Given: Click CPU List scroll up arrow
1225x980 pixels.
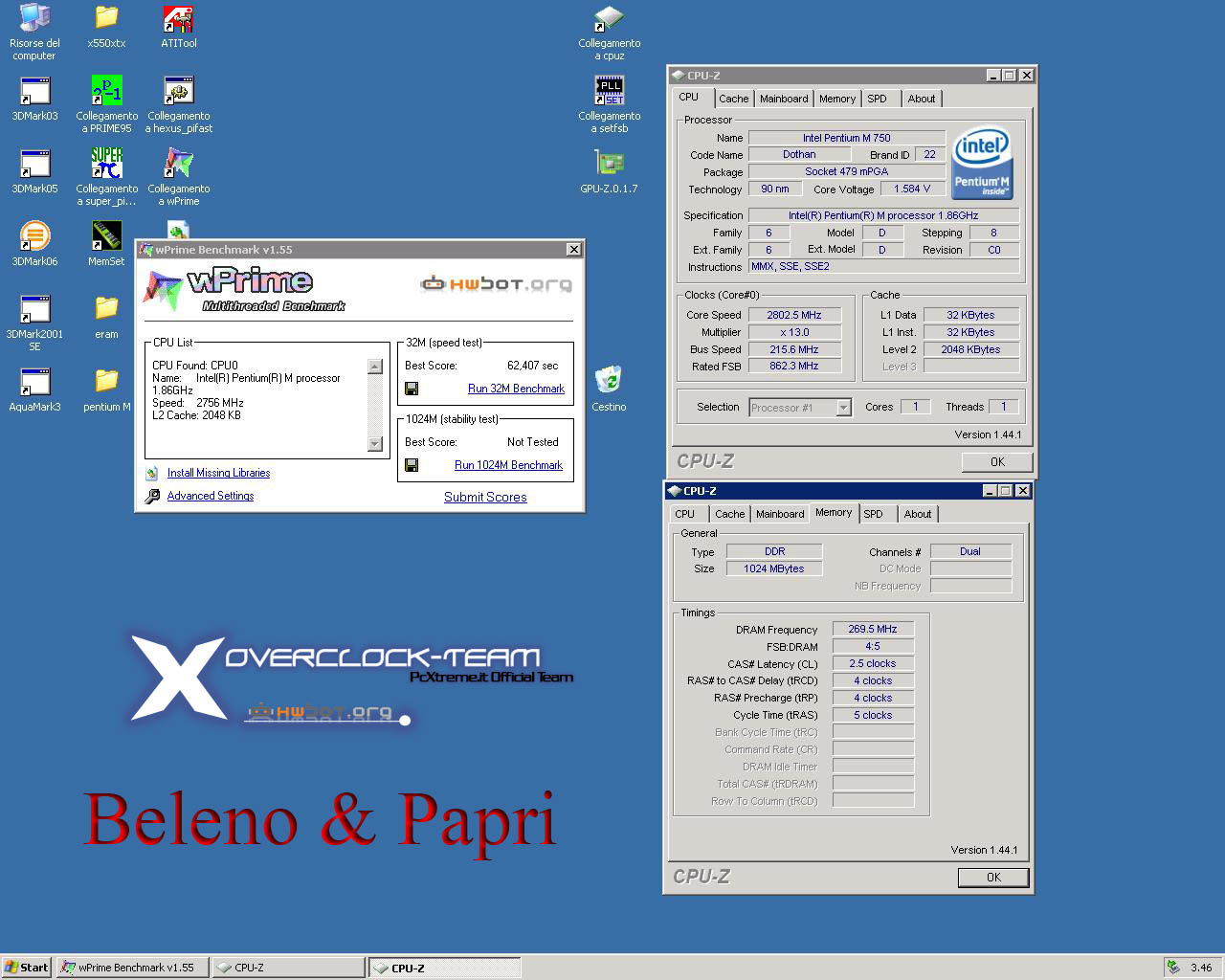Looking at the screenshot, I should pyautogui.click(x=375, y=367).
